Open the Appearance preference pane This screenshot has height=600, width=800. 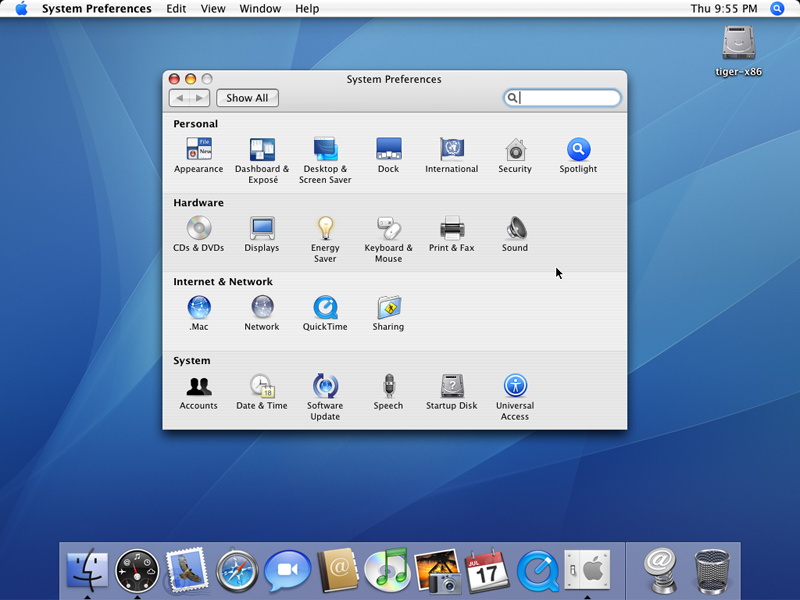(198, 150)
